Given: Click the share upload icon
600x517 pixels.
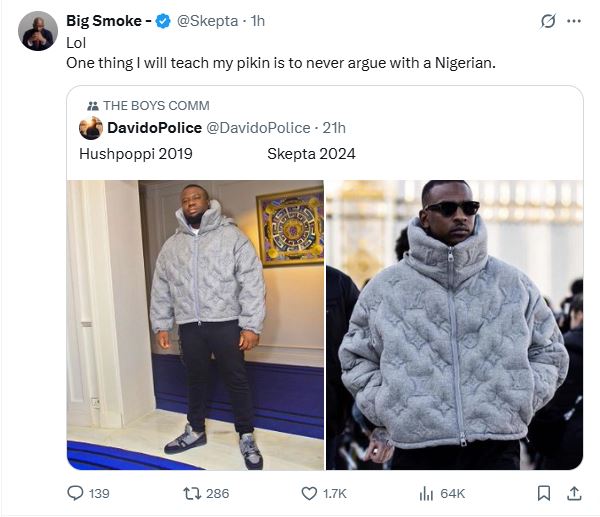Looking at the screenshot, I should [x=574, y=493].
